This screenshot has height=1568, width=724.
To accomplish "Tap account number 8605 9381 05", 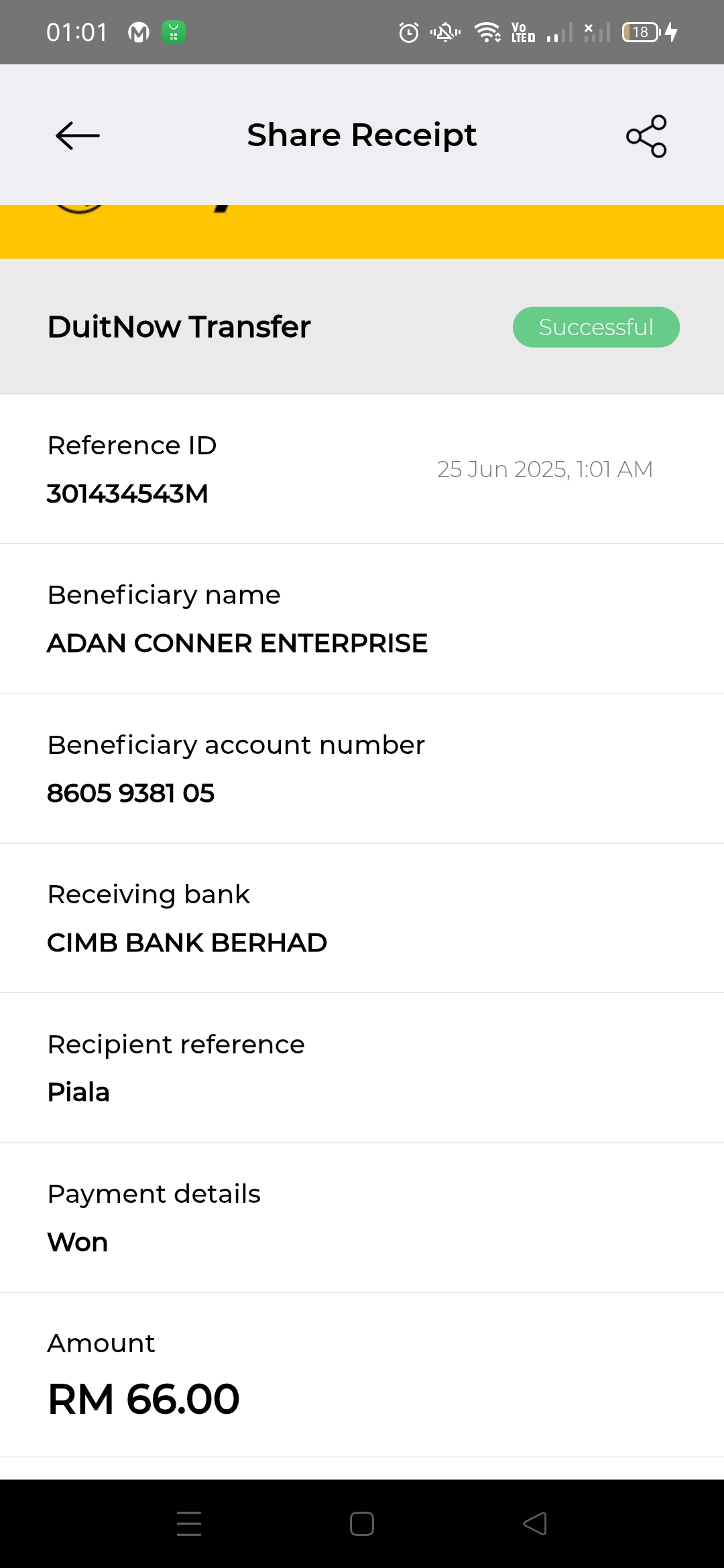I will point(131,793).
